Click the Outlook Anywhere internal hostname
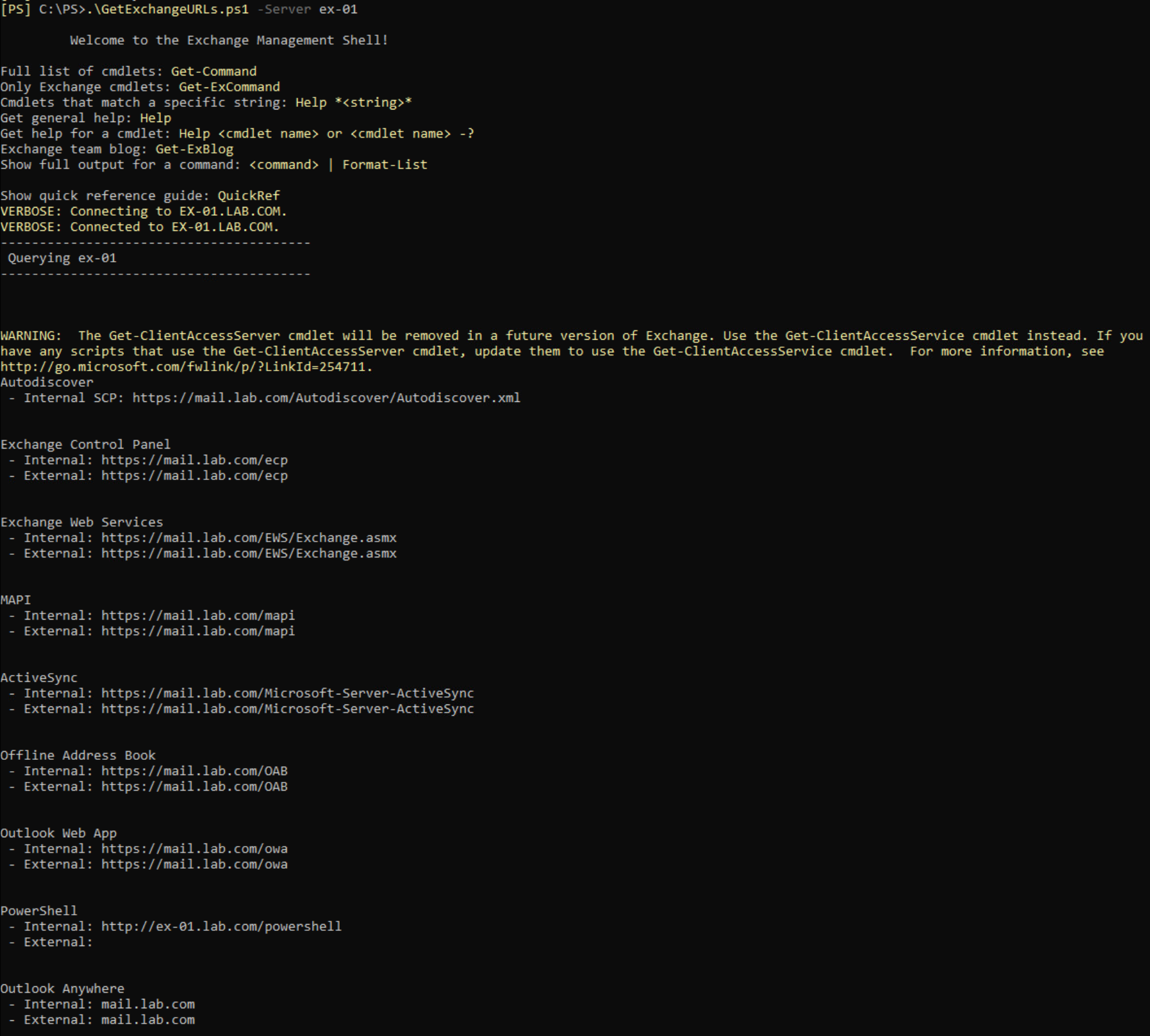 pos(148,1005)
